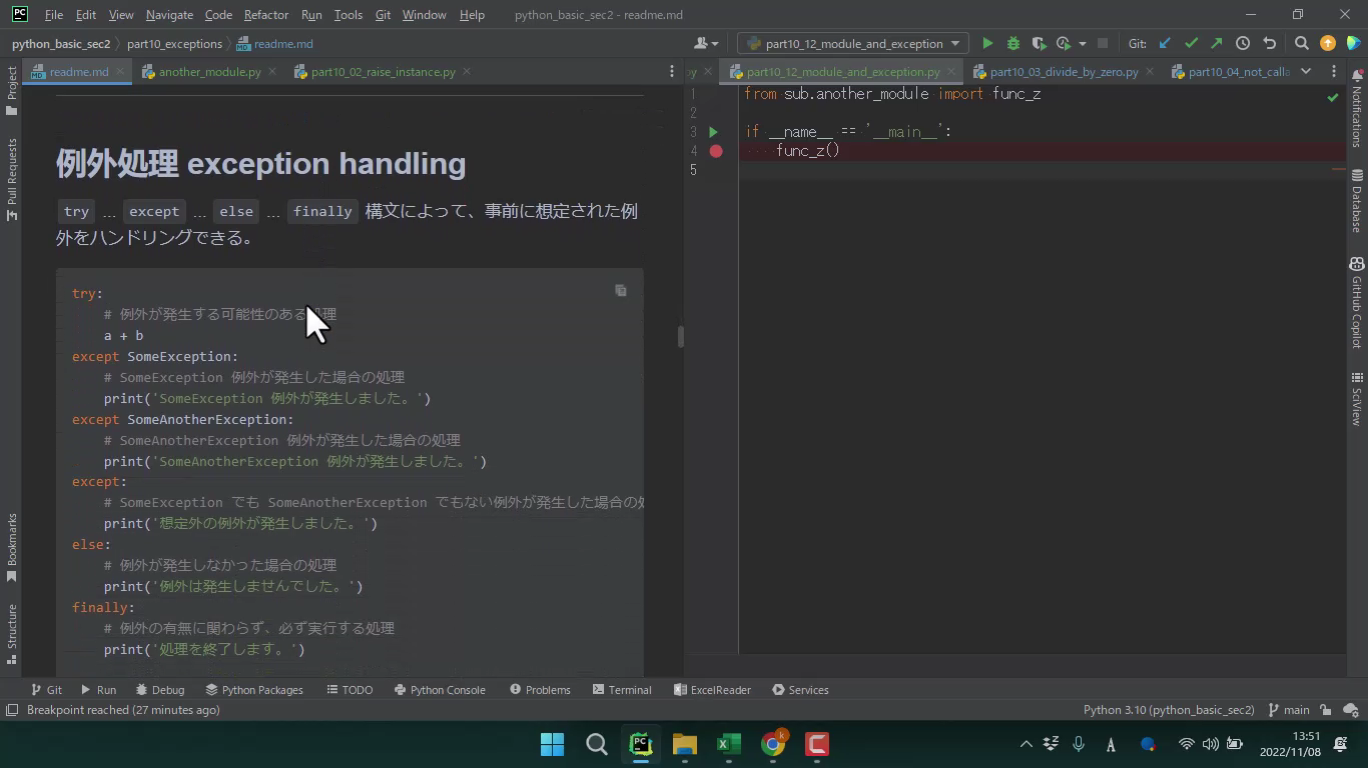The image size is (1368, 768).
Task: Open the Terminal tool window
Action: 621,690
